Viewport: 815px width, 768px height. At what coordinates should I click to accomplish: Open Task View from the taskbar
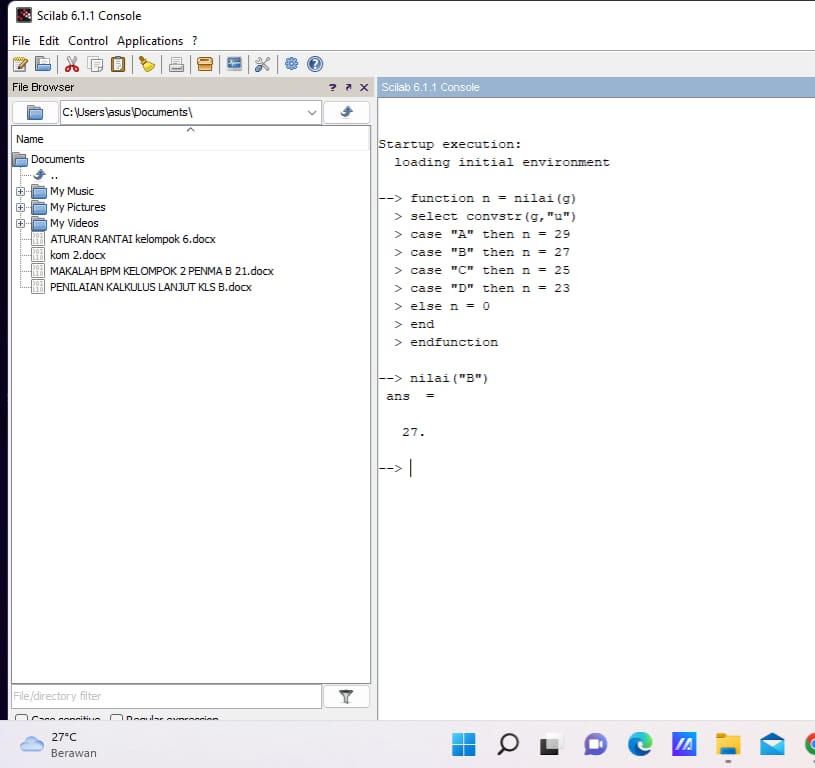click(x=551, y=745)
